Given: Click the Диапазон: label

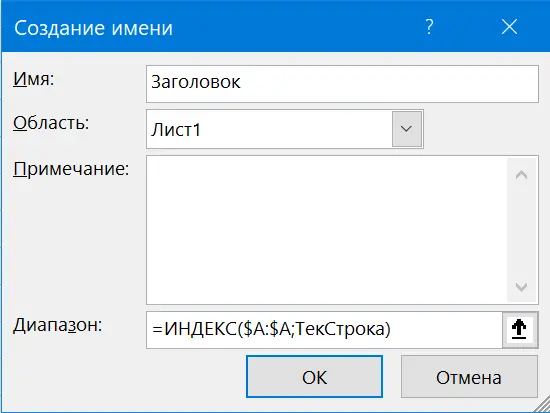Looking at the screenshot, I should pyautogui.click(x=58, y=325).
